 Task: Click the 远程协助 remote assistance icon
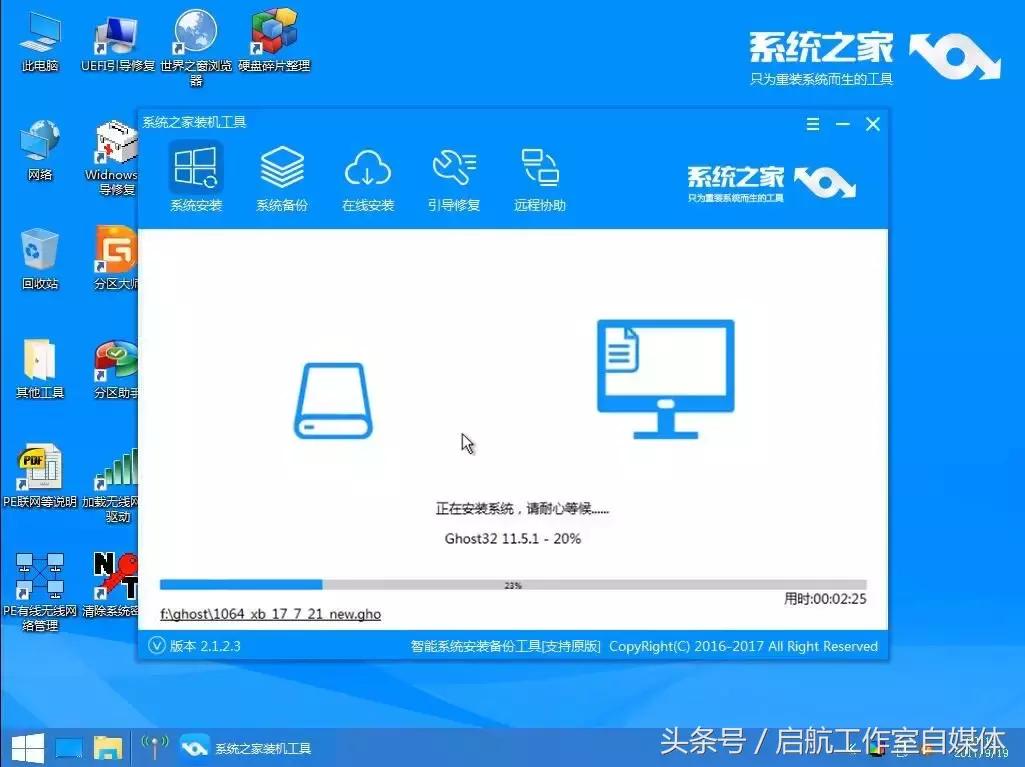[x=539, y=177]
